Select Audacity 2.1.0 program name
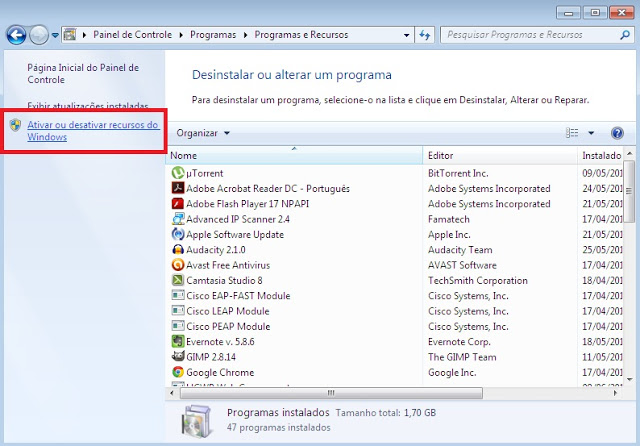The image size is (640, 446). [216, 250]
